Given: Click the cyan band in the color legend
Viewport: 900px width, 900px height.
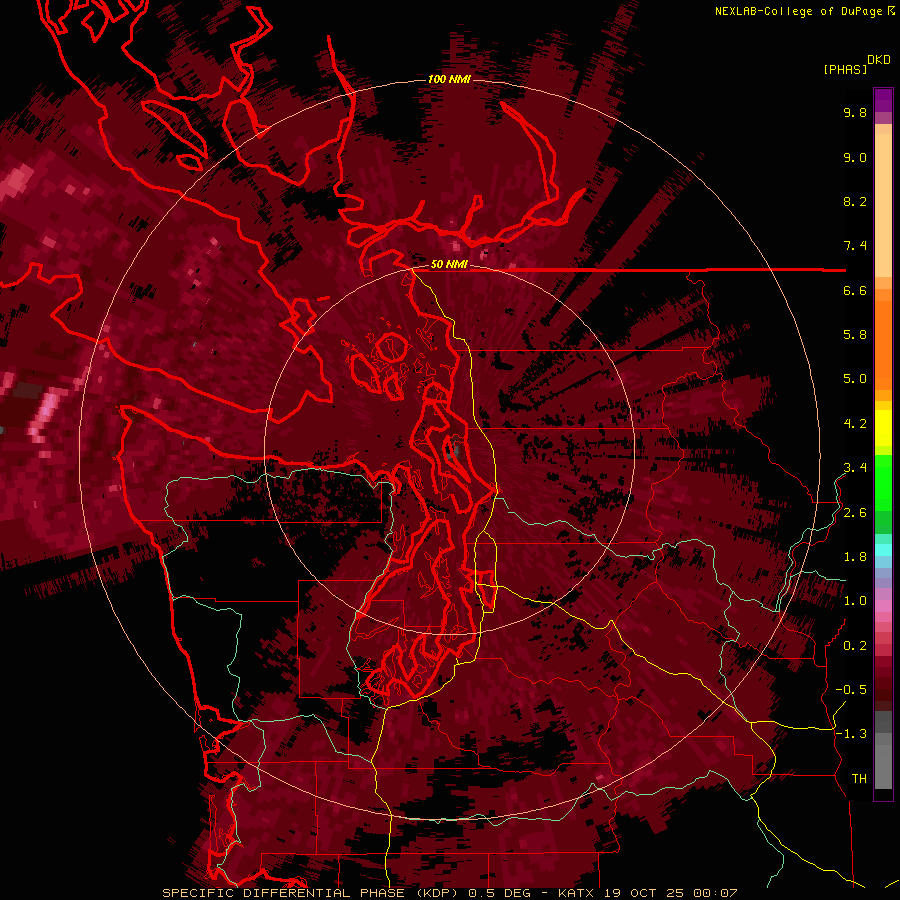Looking at the screenshot, I should click(883, 550).
